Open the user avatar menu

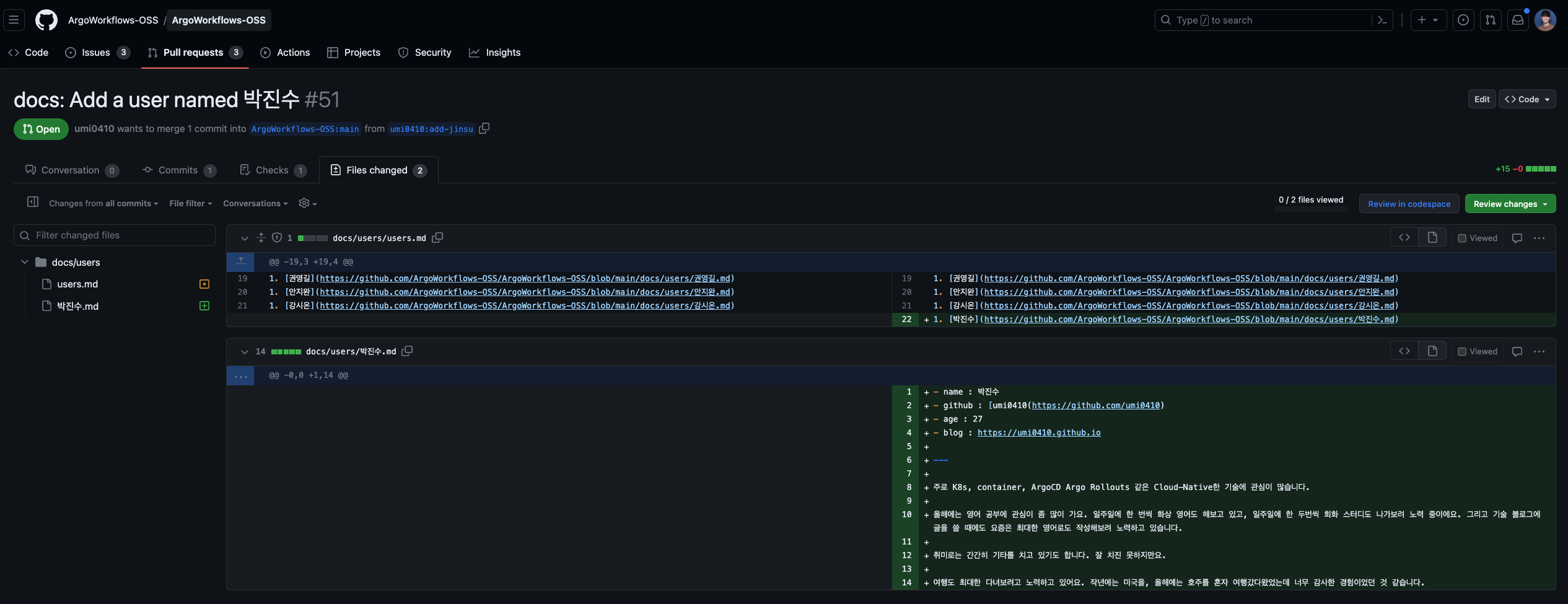tap(1545, 20)
